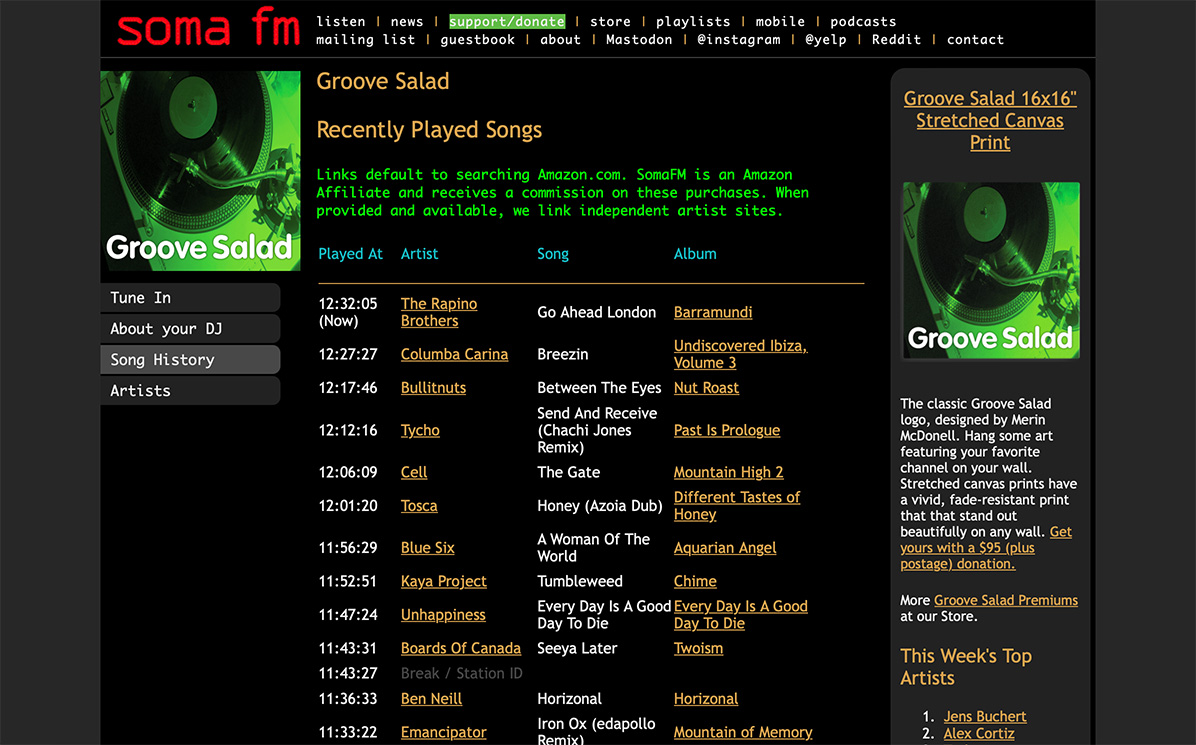Open the Columba Carina artist link
The width and height of the screenshot is (1196, 745).
pyautogui.click(x=455, y=354)
